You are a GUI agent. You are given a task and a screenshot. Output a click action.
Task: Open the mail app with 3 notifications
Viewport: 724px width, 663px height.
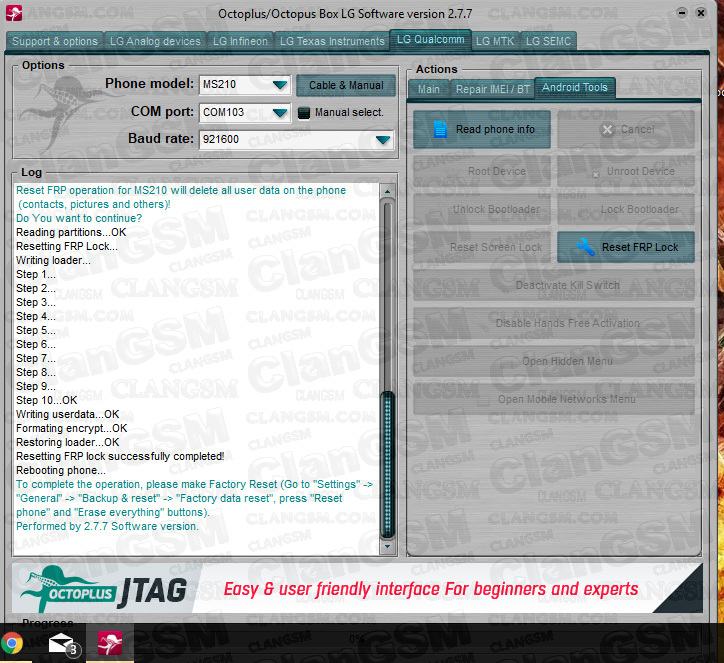(64, 644)
